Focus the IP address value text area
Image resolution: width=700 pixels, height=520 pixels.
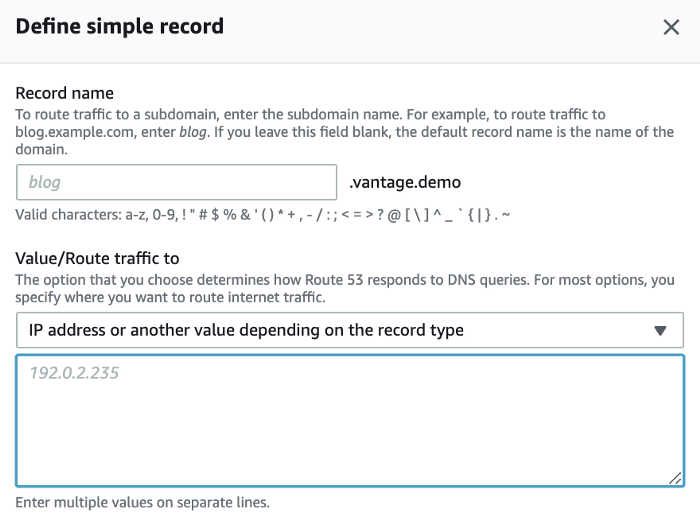tap(349, 420)
